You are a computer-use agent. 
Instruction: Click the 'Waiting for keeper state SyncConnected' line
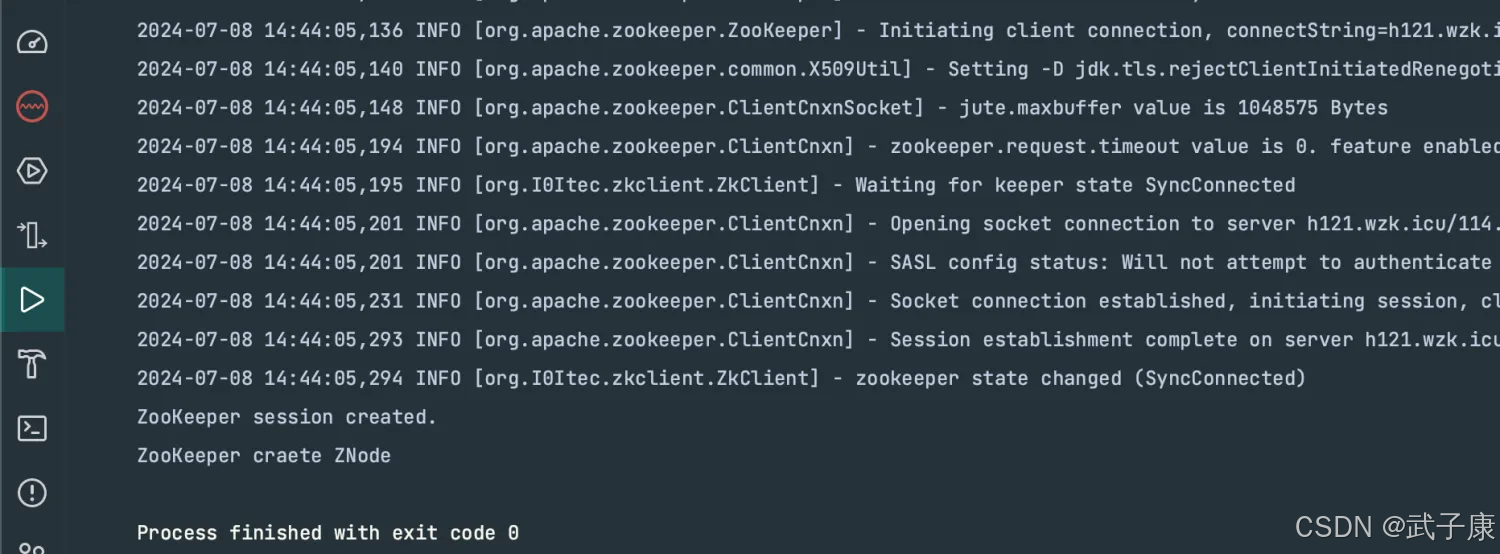pos(716,185)
